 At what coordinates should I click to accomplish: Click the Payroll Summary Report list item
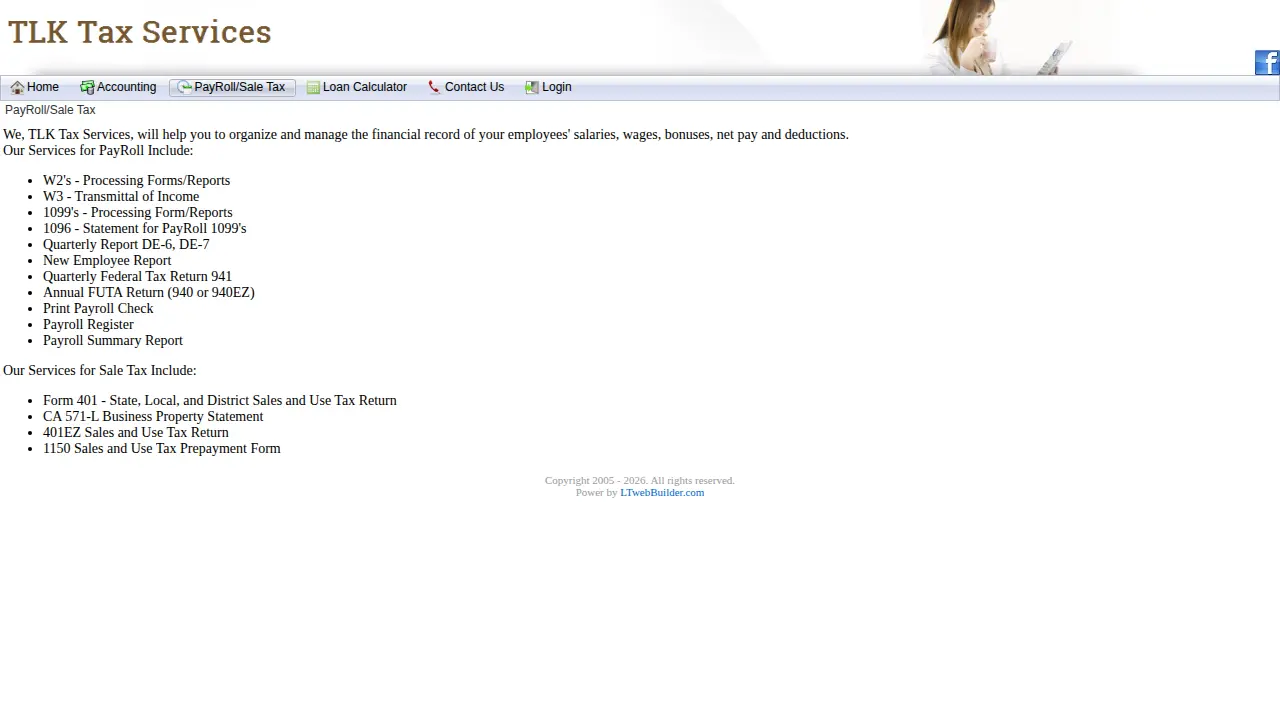(113, 340)
